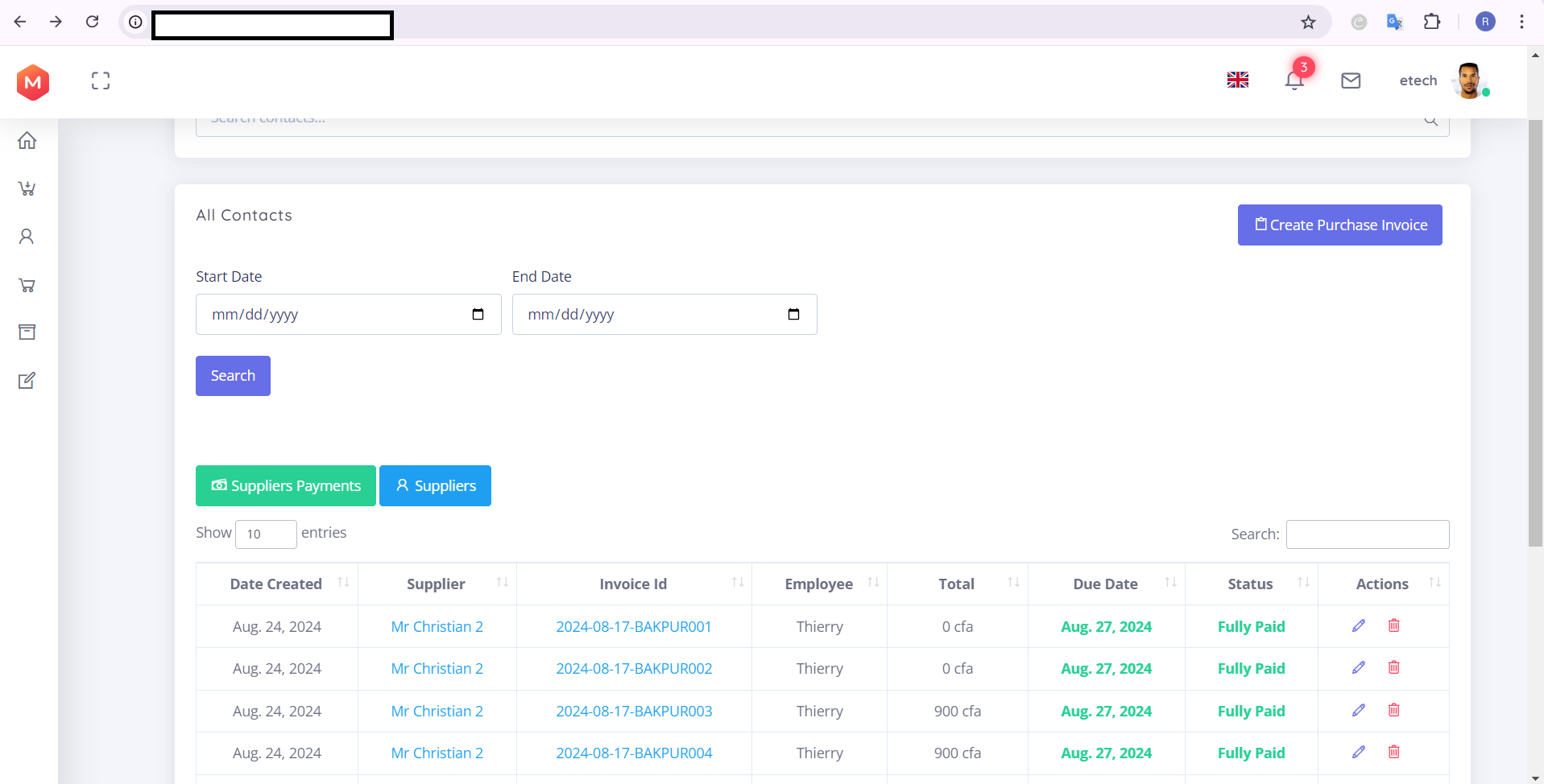The width and height of the screenshot is (1544, 784).
Task: Open the user profile sidebar icon
Action: click(x=27, y=237)
